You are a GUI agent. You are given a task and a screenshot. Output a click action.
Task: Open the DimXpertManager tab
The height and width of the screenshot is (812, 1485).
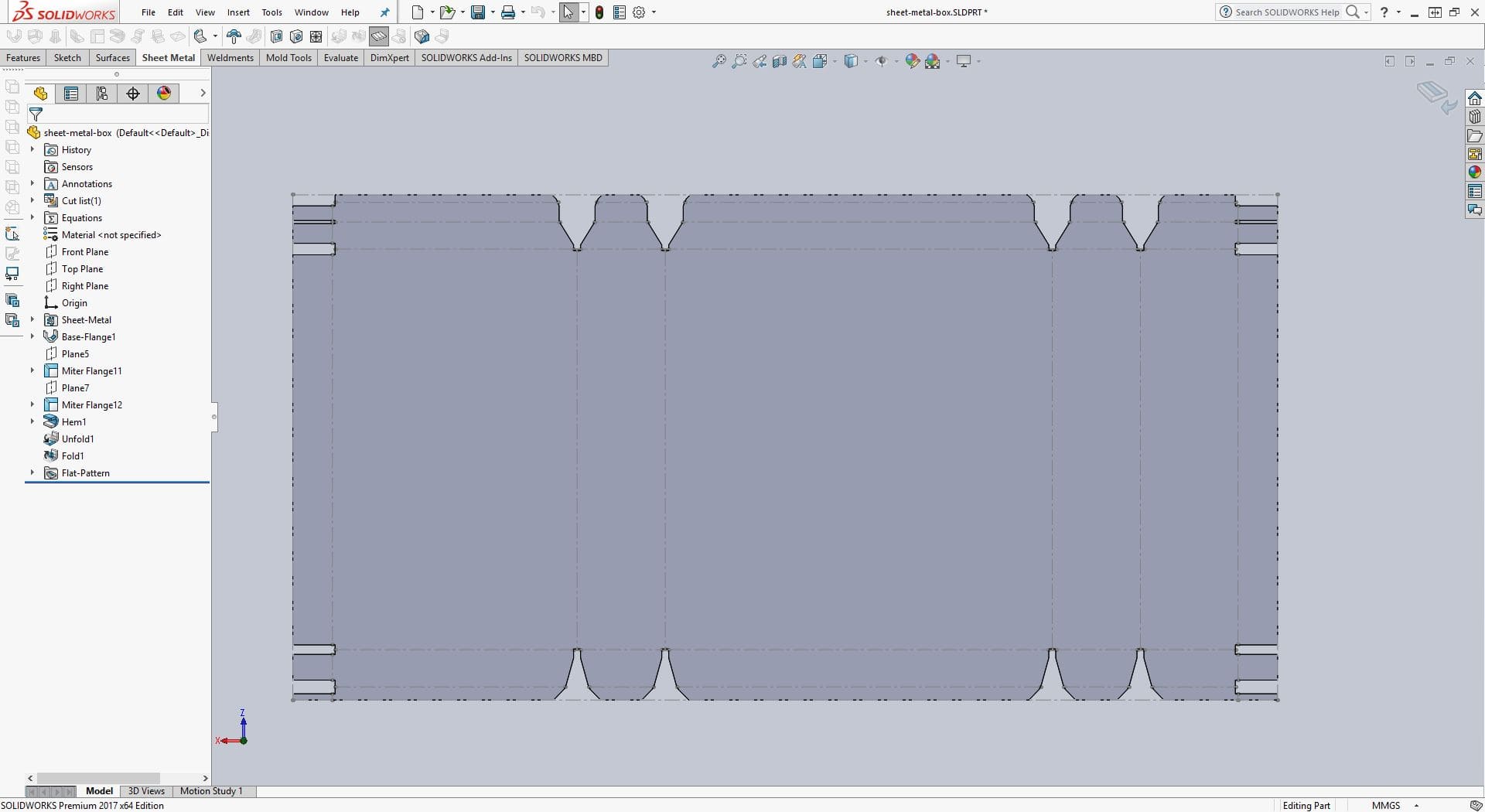coord(133,94)
